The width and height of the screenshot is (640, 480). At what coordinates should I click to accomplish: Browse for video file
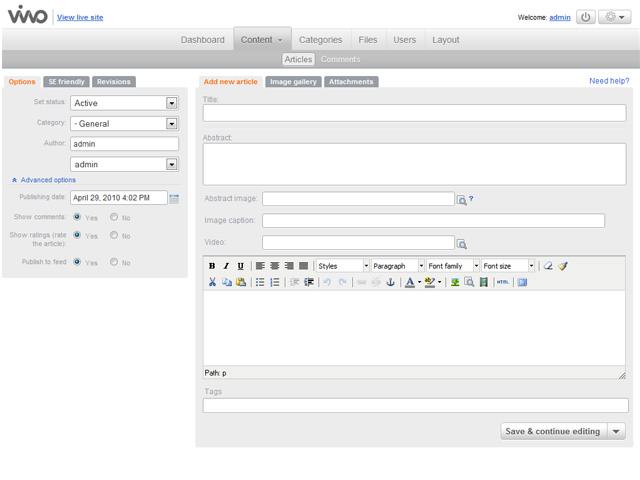462,244
